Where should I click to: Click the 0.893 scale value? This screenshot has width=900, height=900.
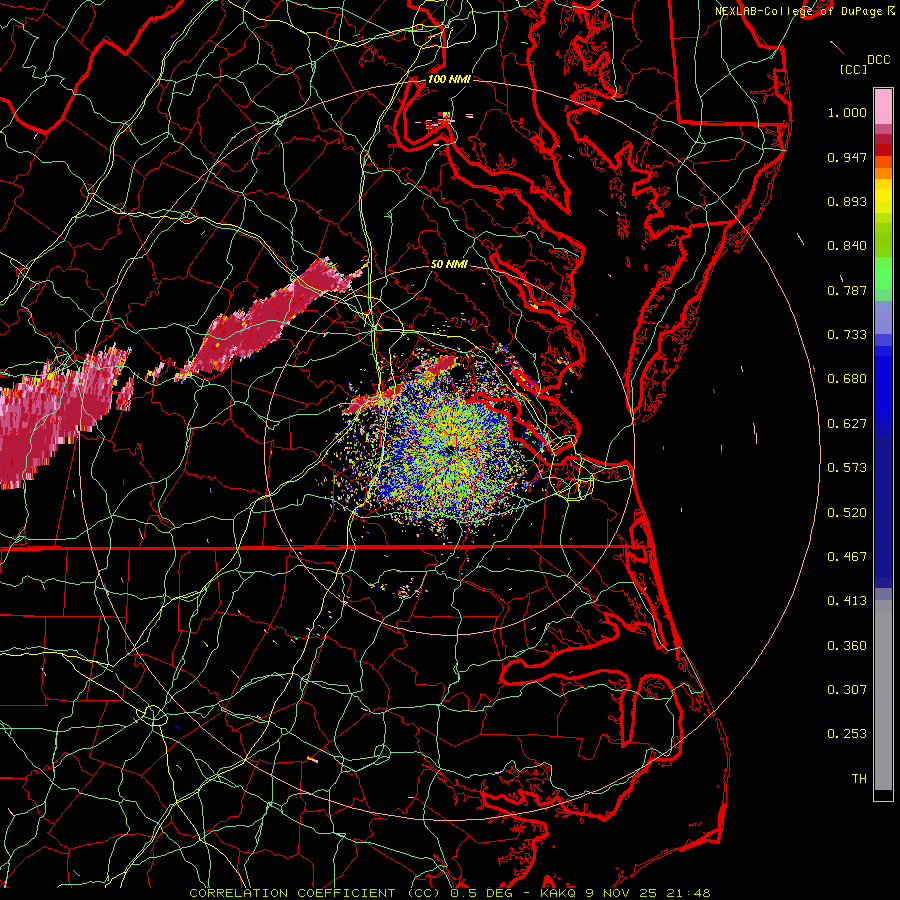tap(847, 201)
